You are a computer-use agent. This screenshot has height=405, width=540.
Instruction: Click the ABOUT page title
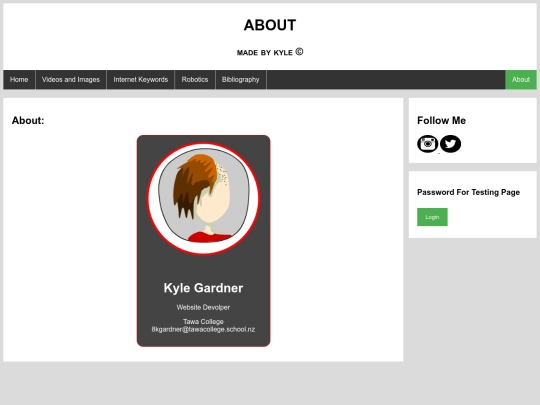270,25
